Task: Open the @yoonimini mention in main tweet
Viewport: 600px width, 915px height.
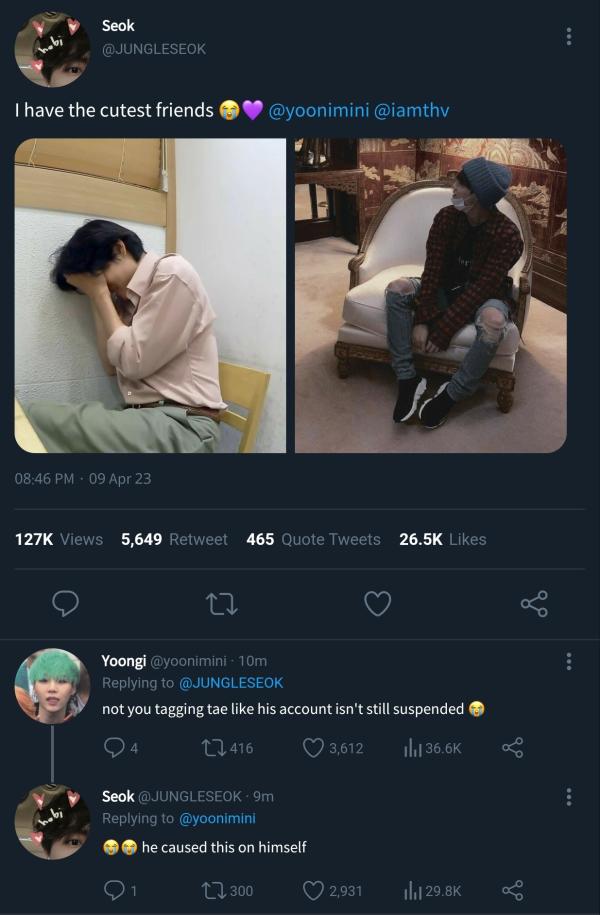Action: point(317,110)
